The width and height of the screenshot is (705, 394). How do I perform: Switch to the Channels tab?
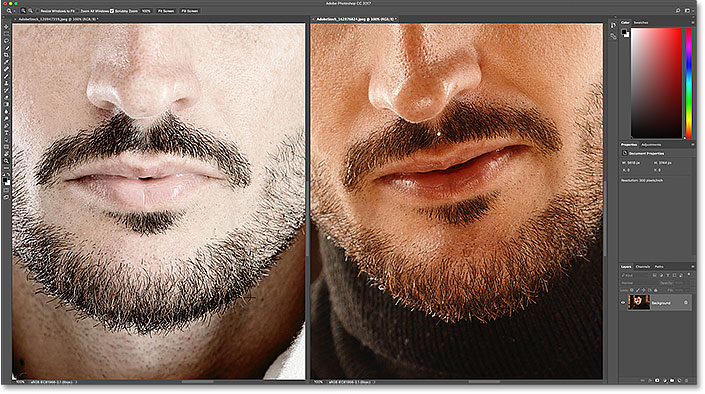(x=643, y=267)
